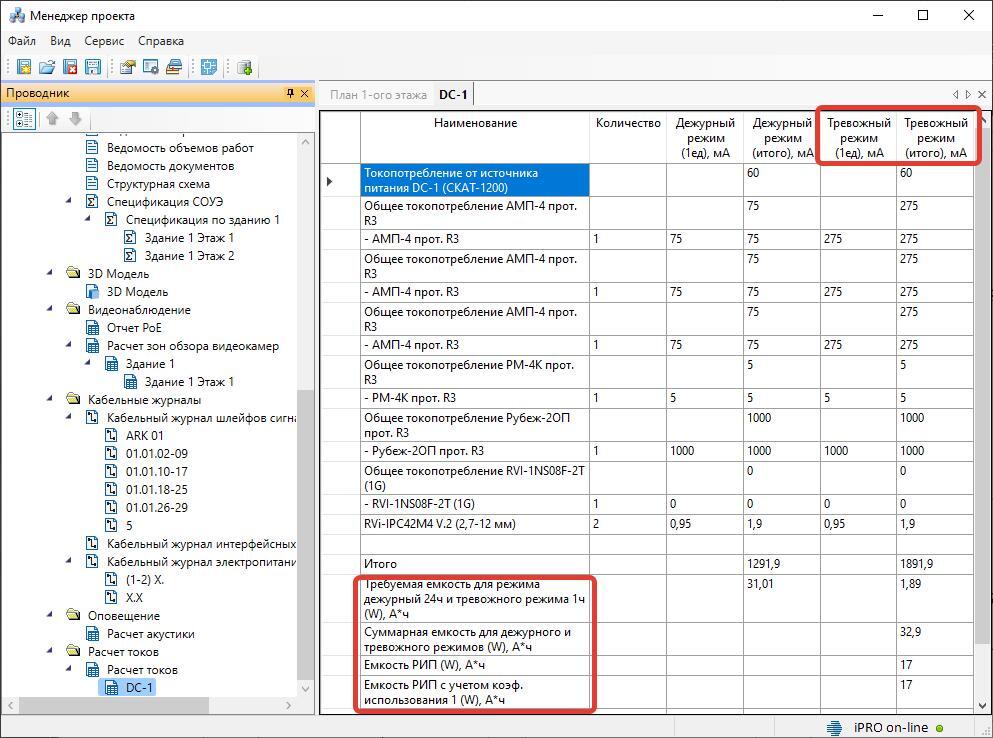This screenshot has height=738, width=993.
Task: Collapse the Кабельные журналы tree arrow
Action: point(50,400)
